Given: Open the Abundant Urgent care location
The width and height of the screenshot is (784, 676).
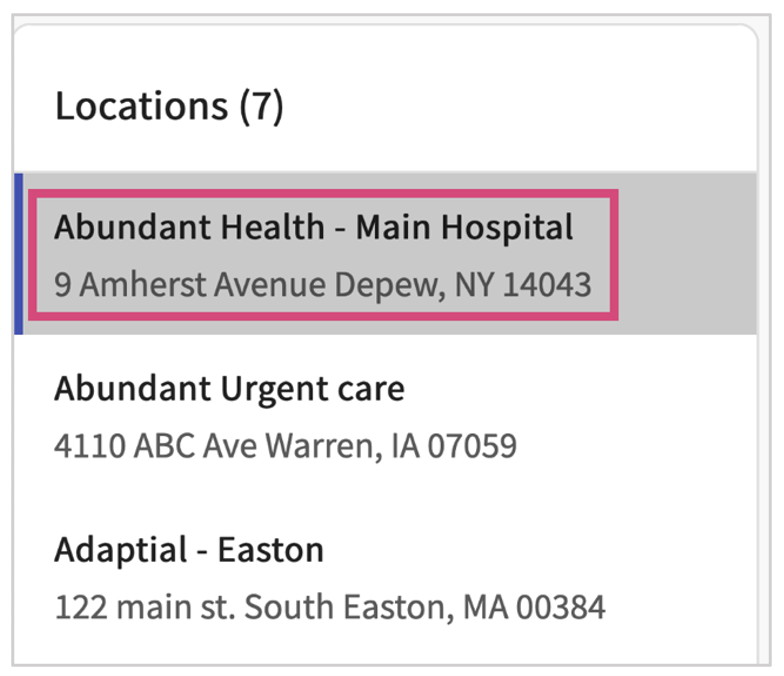Looking at the screenshot, I should 229,388.
